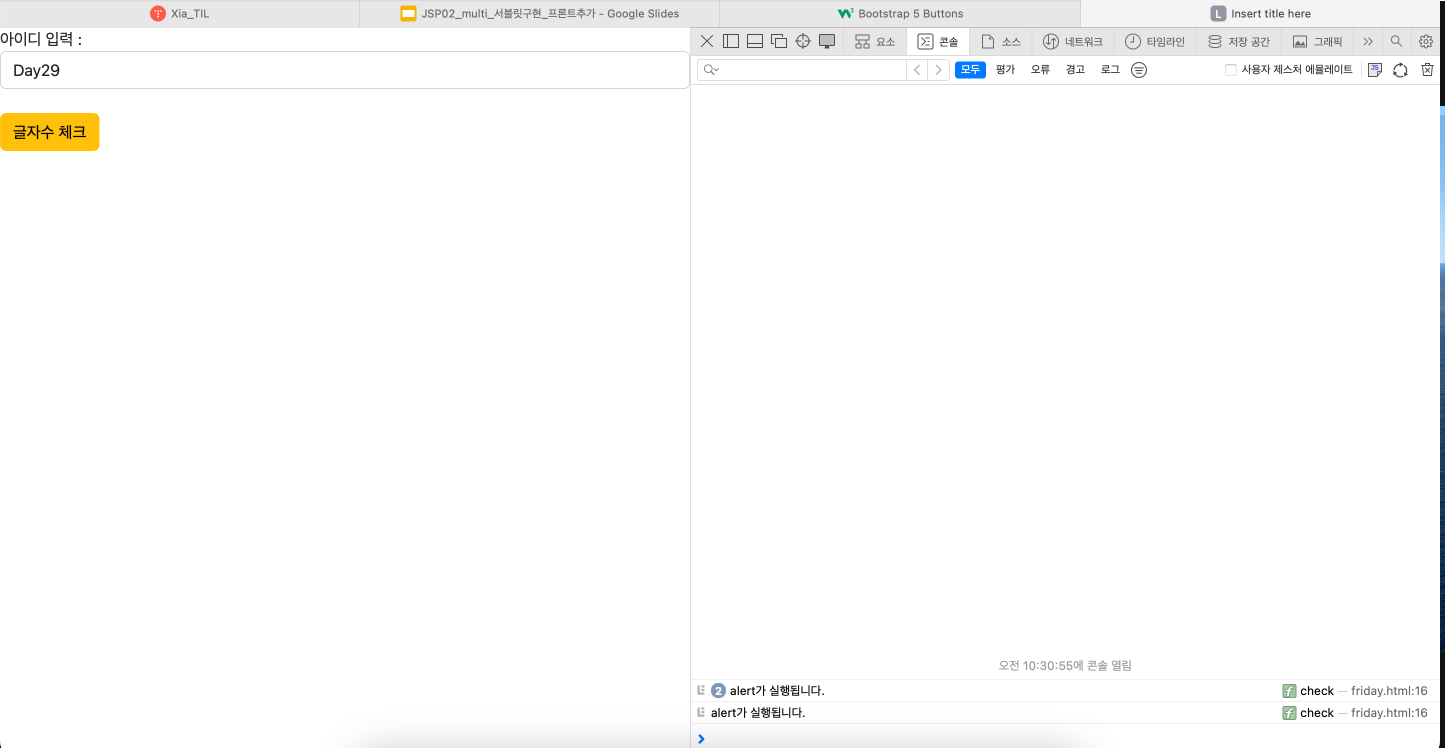Focus the 아이디 입력 text field
This screenshot has width=1445, height=748.
point(345,70)
